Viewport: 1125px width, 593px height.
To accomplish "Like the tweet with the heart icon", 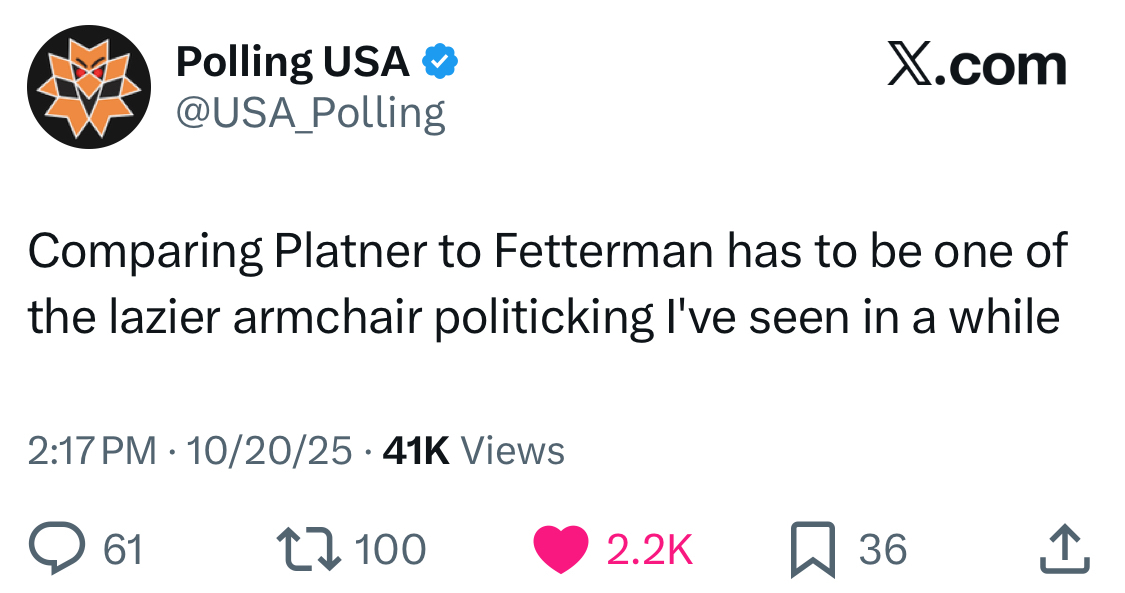I will click(x=563, y=549).
